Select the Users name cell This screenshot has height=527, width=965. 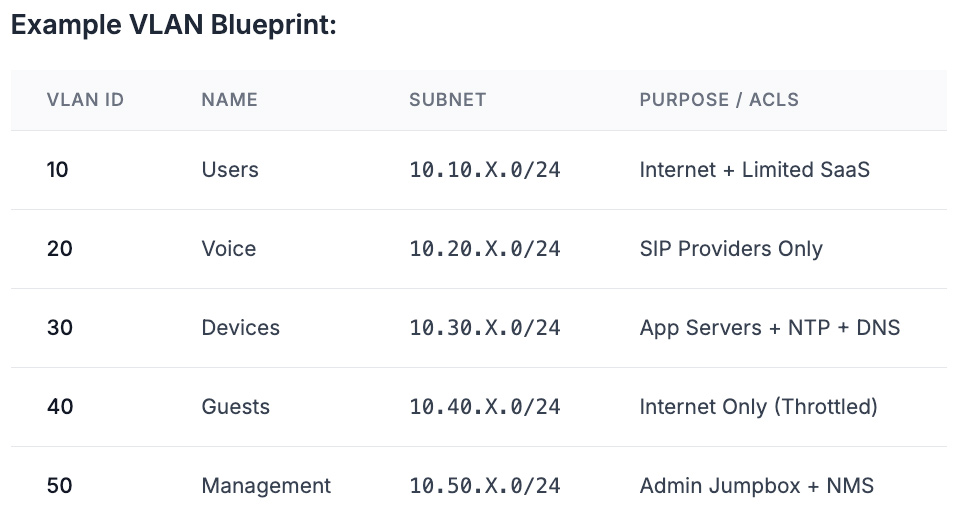(x=230, y=170)
